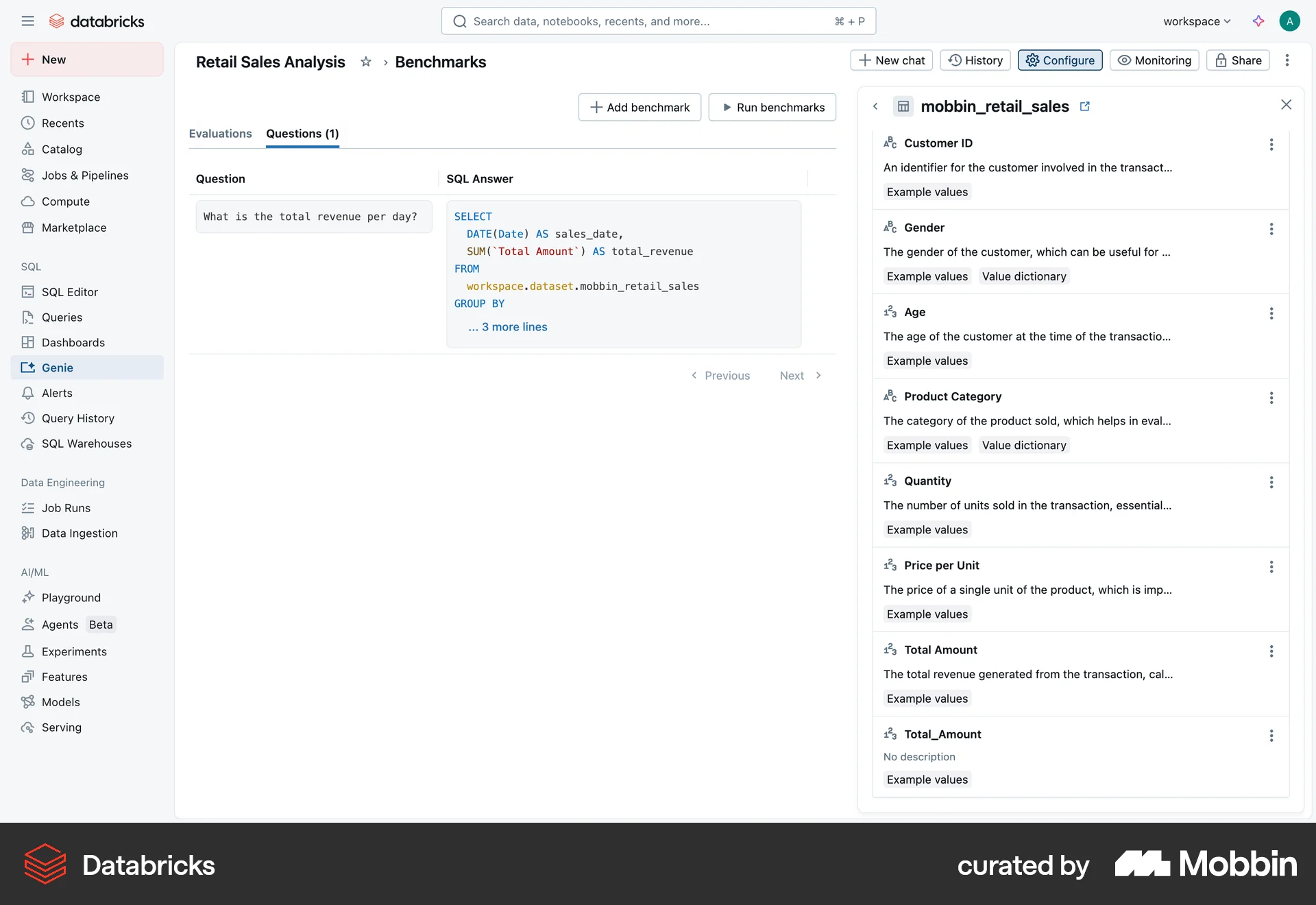Open the kebab menu for Product Category
1316x905 pixels.
(1271, 398)
